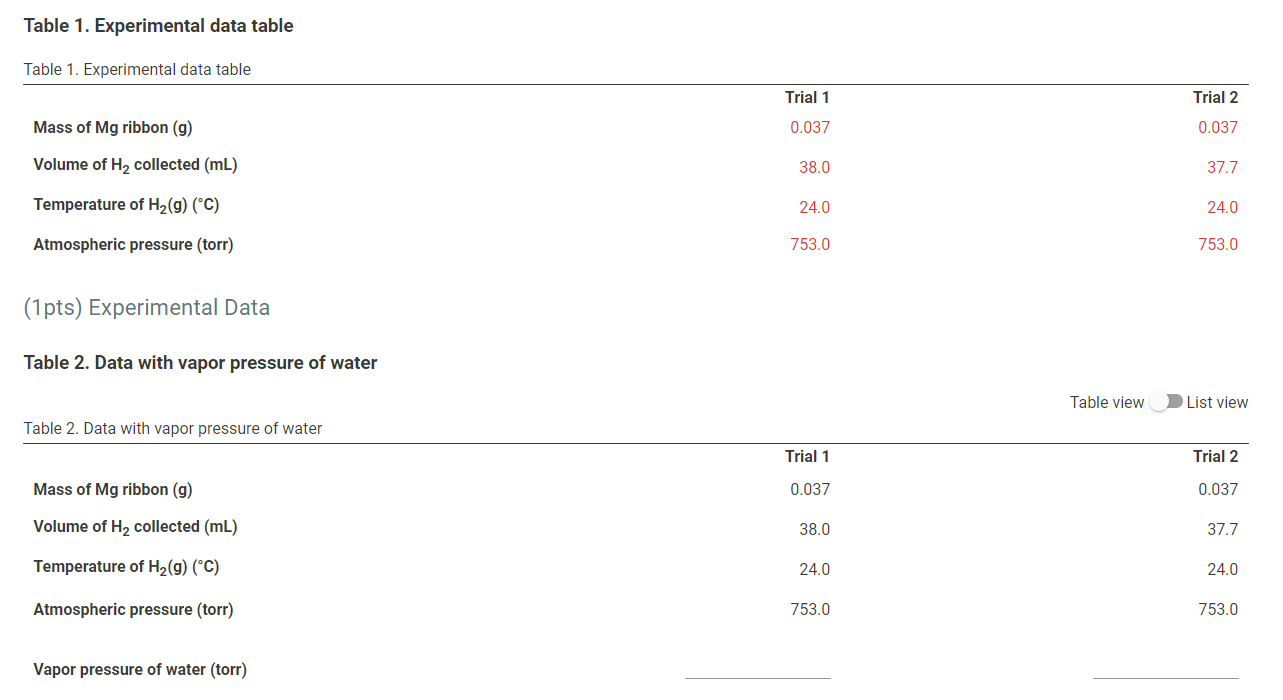Click the Trial 1 column header in Table 1
Screen dimensions: 1283x700
pos(807,97)
